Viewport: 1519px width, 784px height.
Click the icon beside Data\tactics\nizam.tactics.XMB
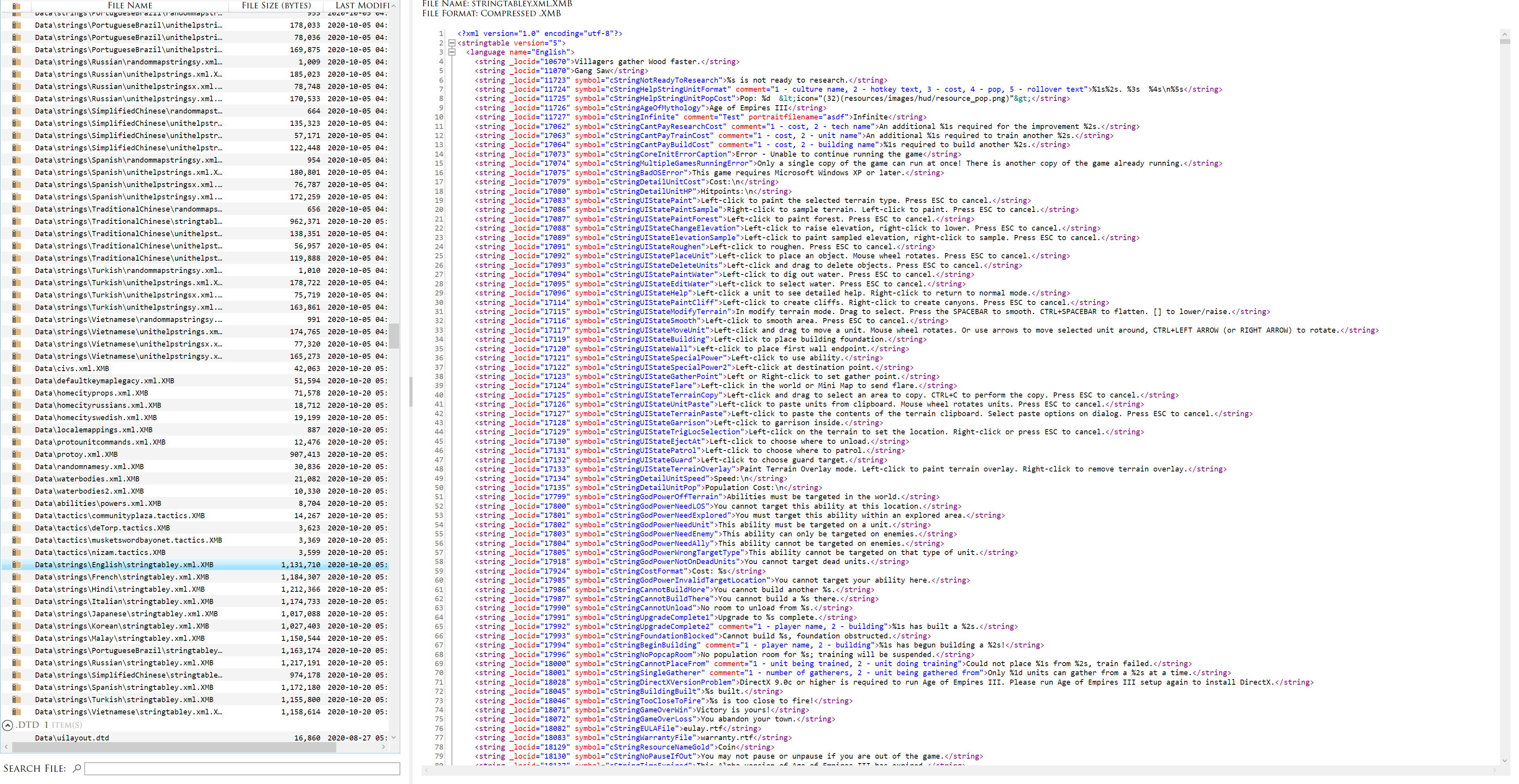pyautogui.click(x=17, y=552)
